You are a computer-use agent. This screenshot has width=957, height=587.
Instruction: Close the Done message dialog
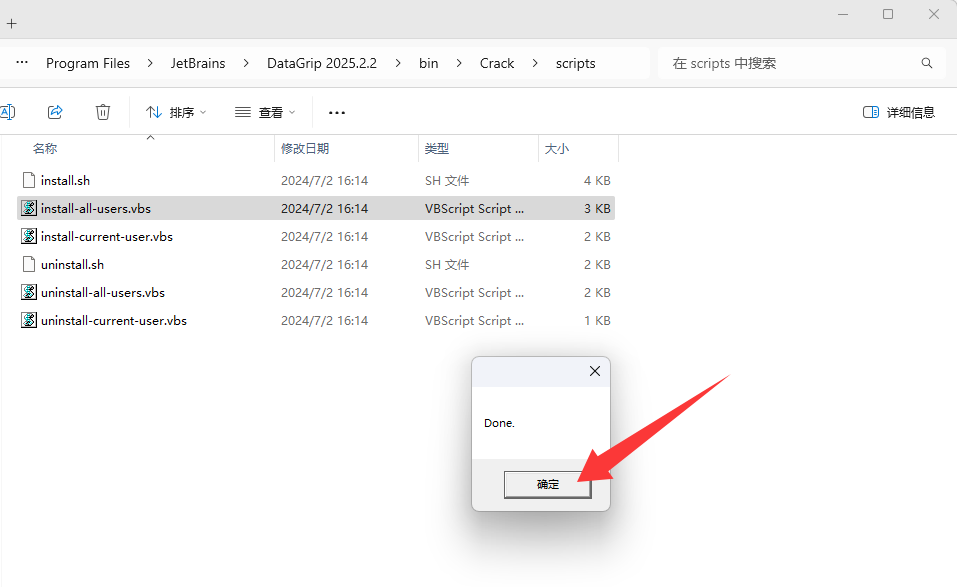pos(595,371)
